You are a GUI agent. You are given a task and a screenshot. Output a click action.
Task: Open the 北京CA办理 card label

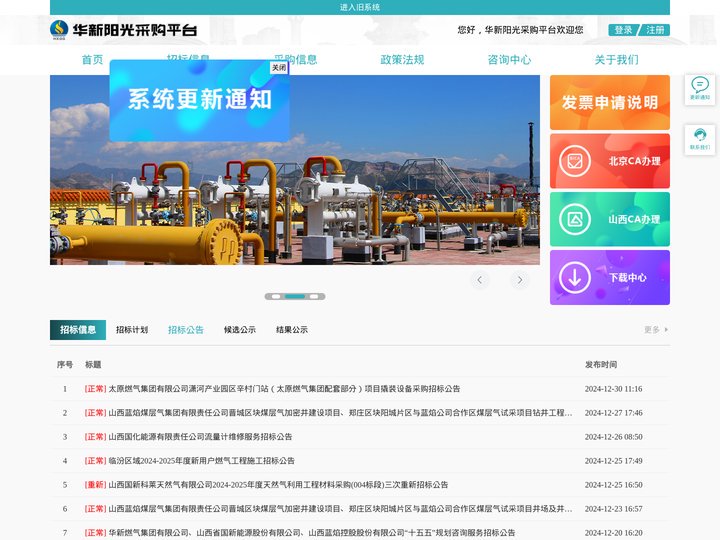pos(635,161)
